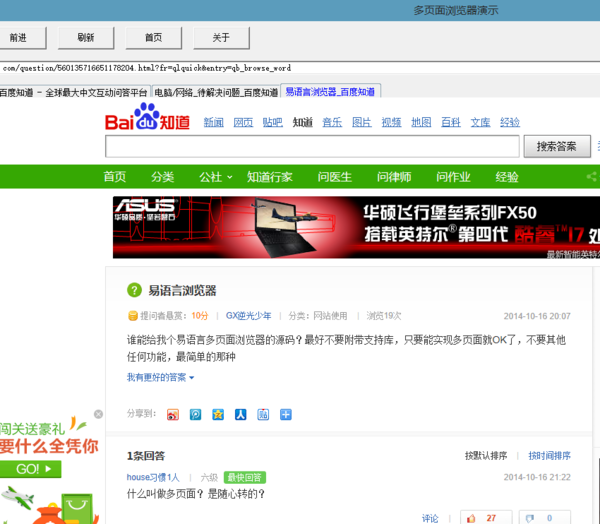The width and height of the screenshot is (600, 524).
Task: Open 新闻 link in top navigation
Action: pos(214,122)
